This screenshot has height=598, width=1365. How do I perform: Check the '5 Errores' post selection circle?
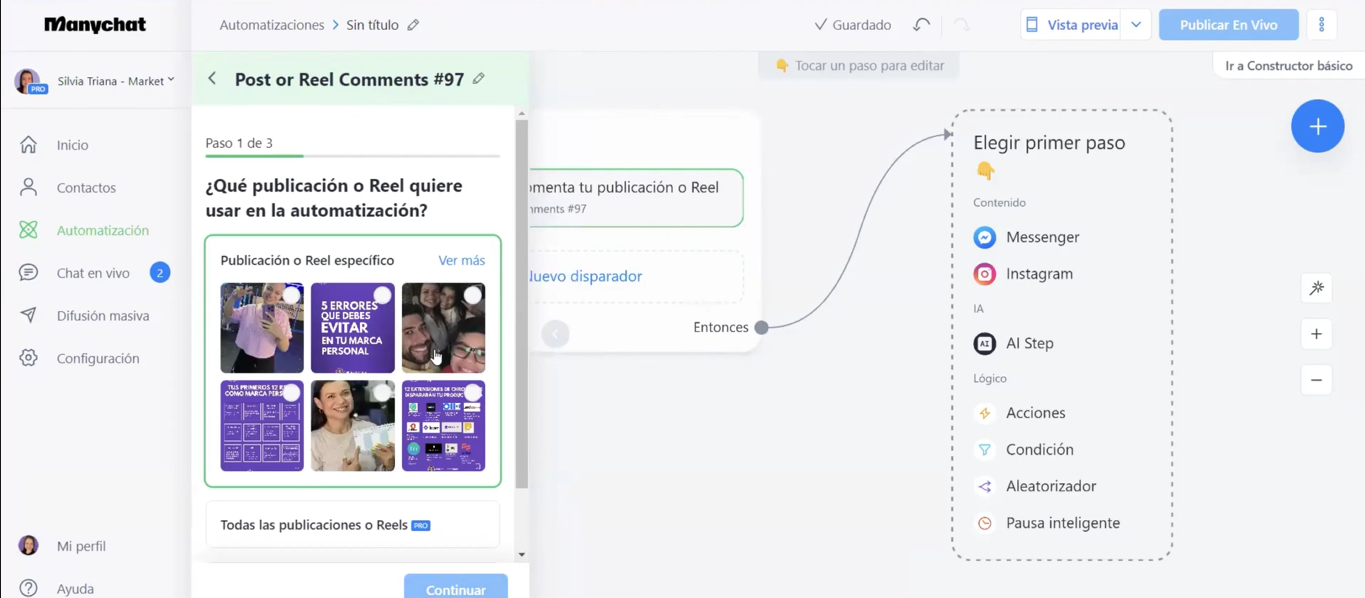380,294
